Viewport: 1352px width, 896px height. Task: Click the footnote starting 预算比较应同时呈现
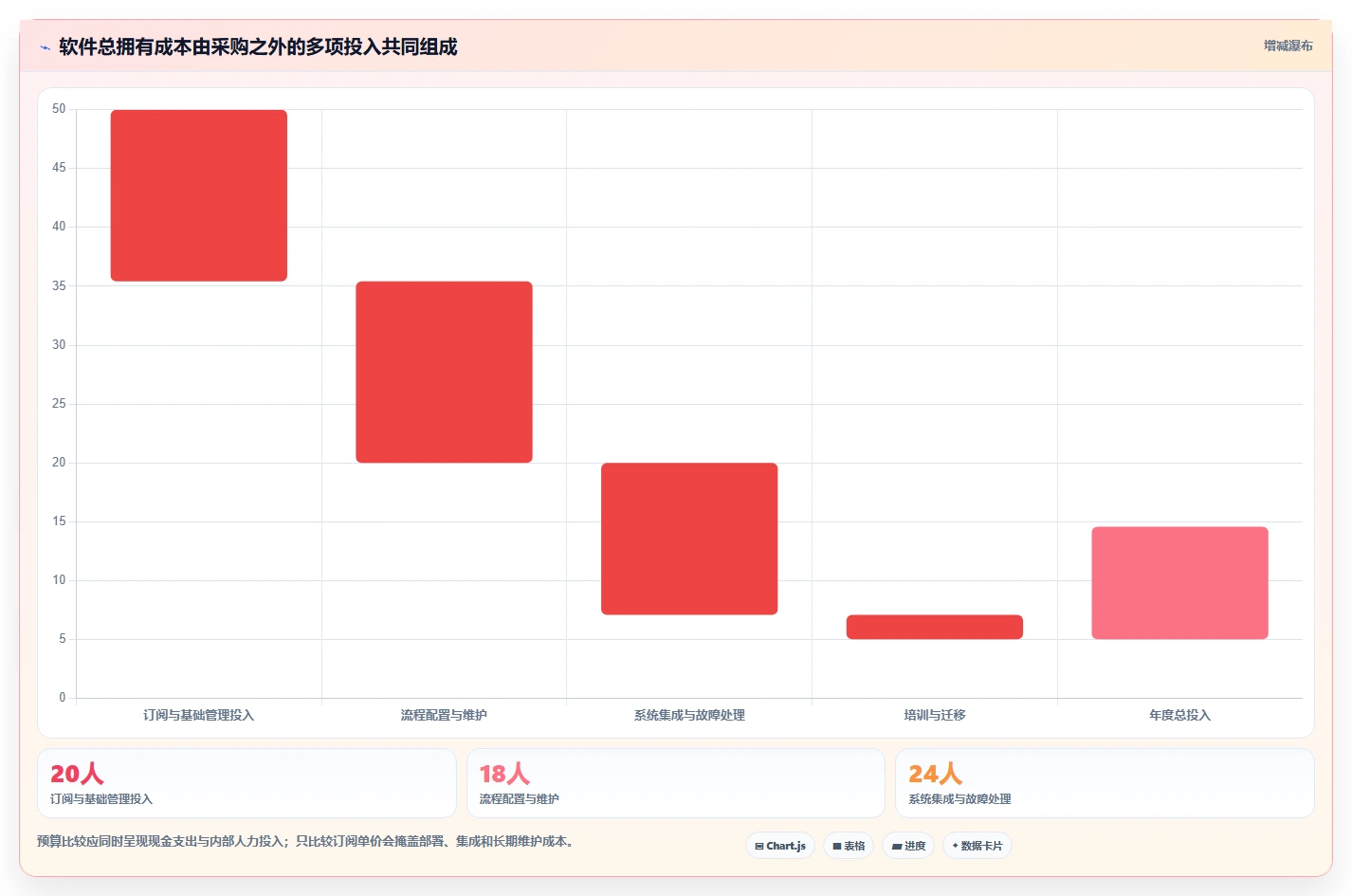click(x=307, y=841)
